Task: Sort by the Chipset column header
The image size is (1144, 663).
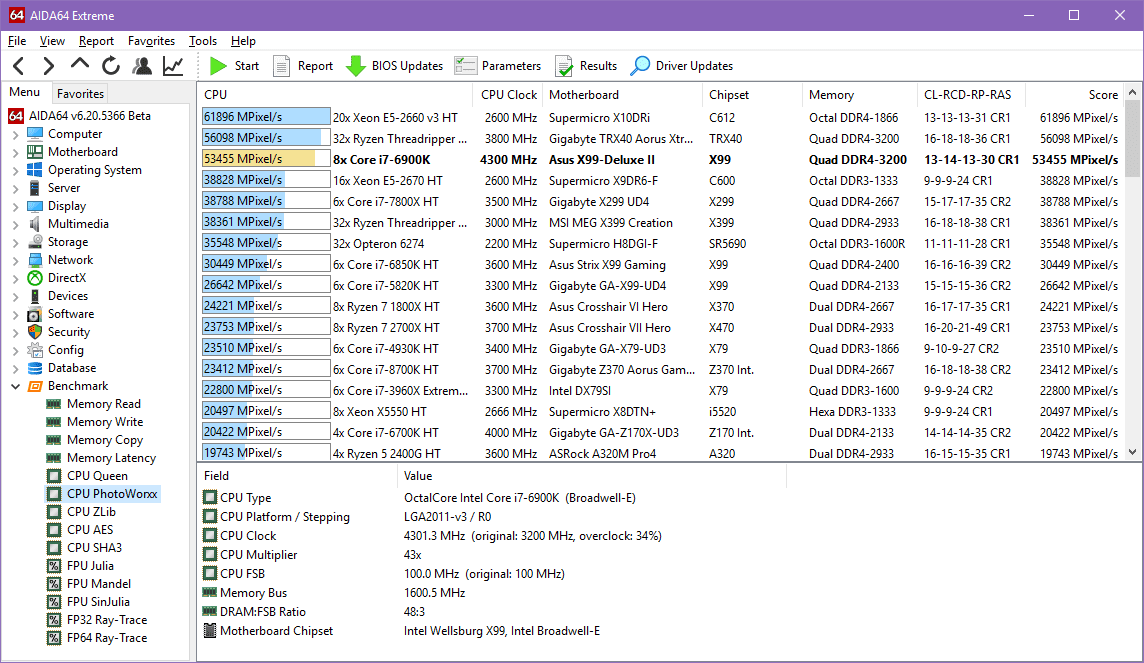Action: [753, 95]
